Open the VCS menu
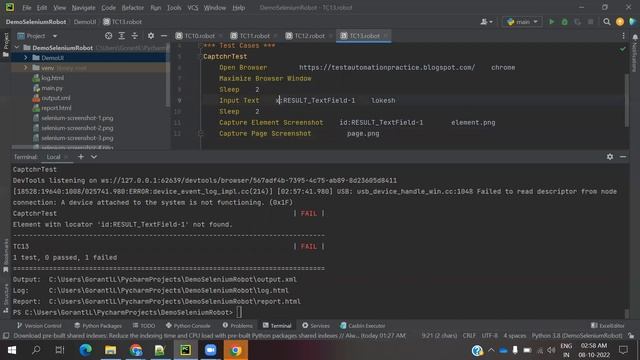This screenshot has width=640, height=360. coord(193,7)
